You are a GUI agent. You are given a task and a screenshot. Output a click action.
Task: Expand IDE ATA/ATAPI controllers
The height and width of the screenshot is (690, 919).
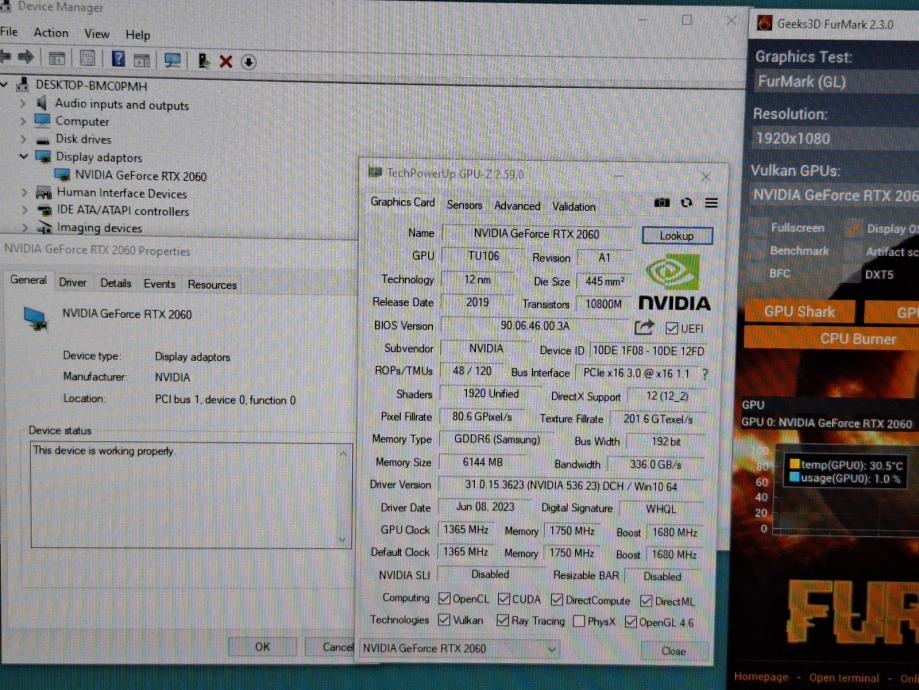[x=24, y=210]
